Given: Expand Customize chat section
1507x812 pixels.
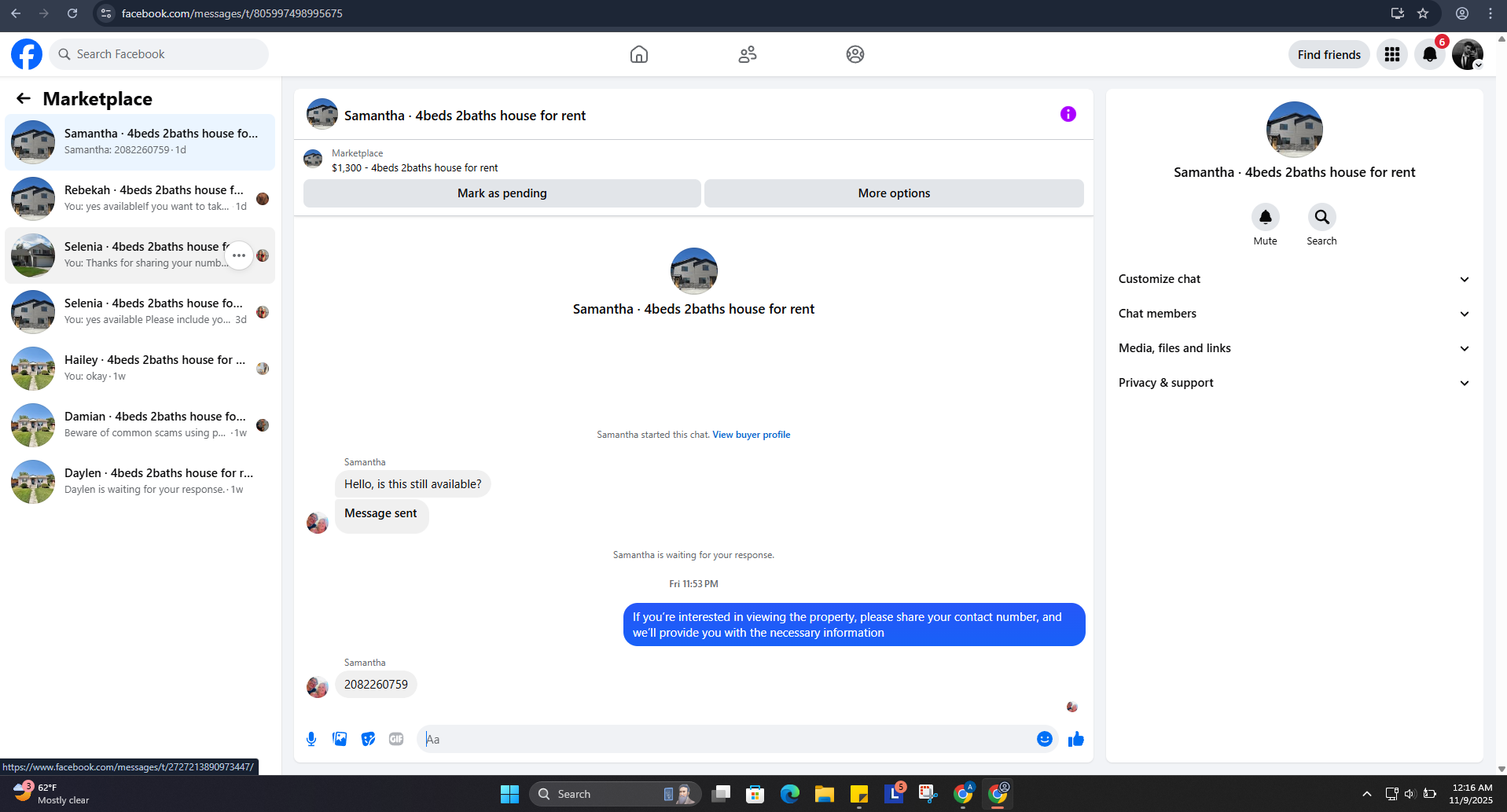Looking at the screenshot, I should (x=1295, y=279).
